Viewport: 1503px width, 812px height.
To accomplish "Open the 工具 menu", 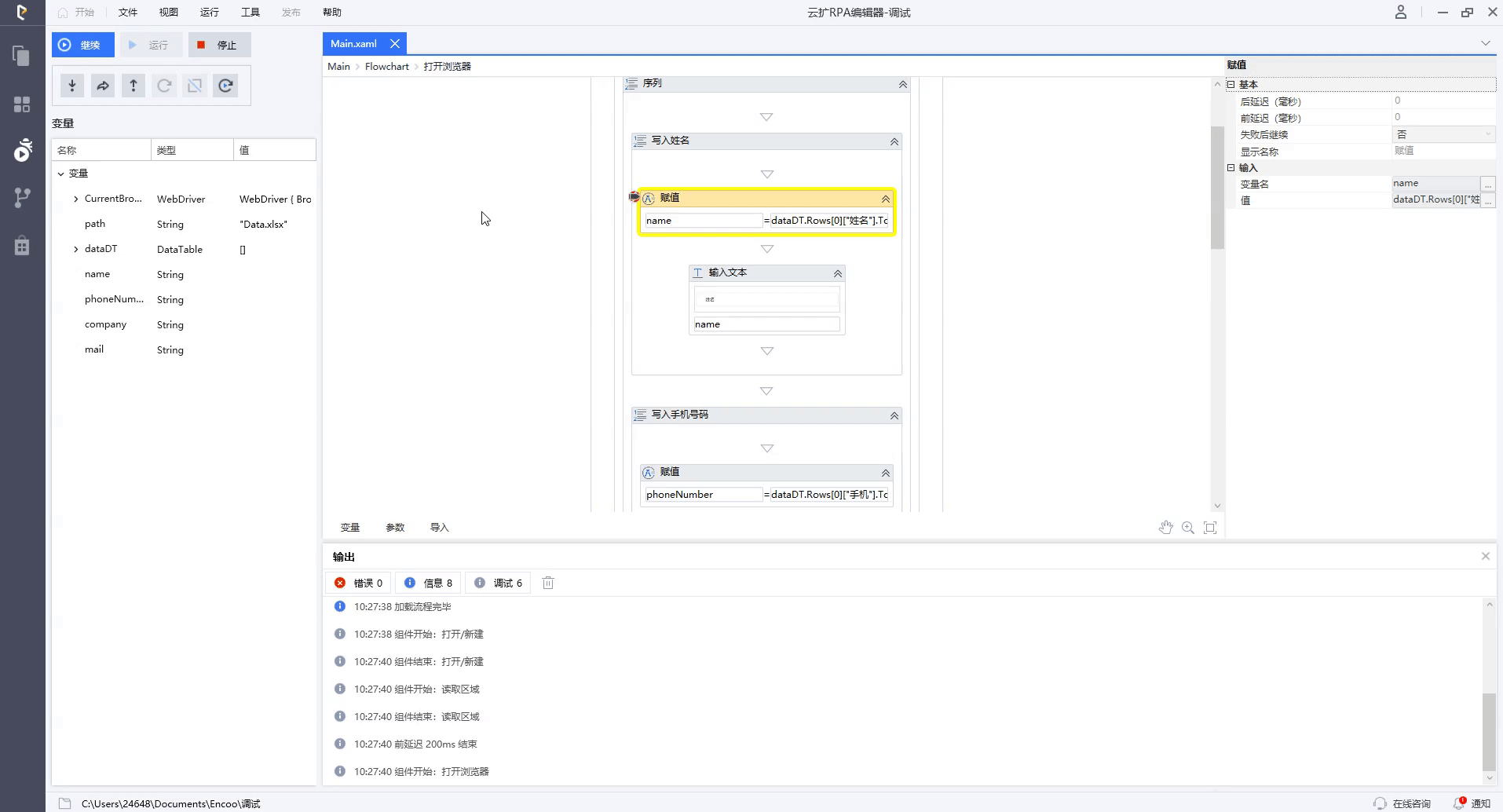I will tap(250, 13).
